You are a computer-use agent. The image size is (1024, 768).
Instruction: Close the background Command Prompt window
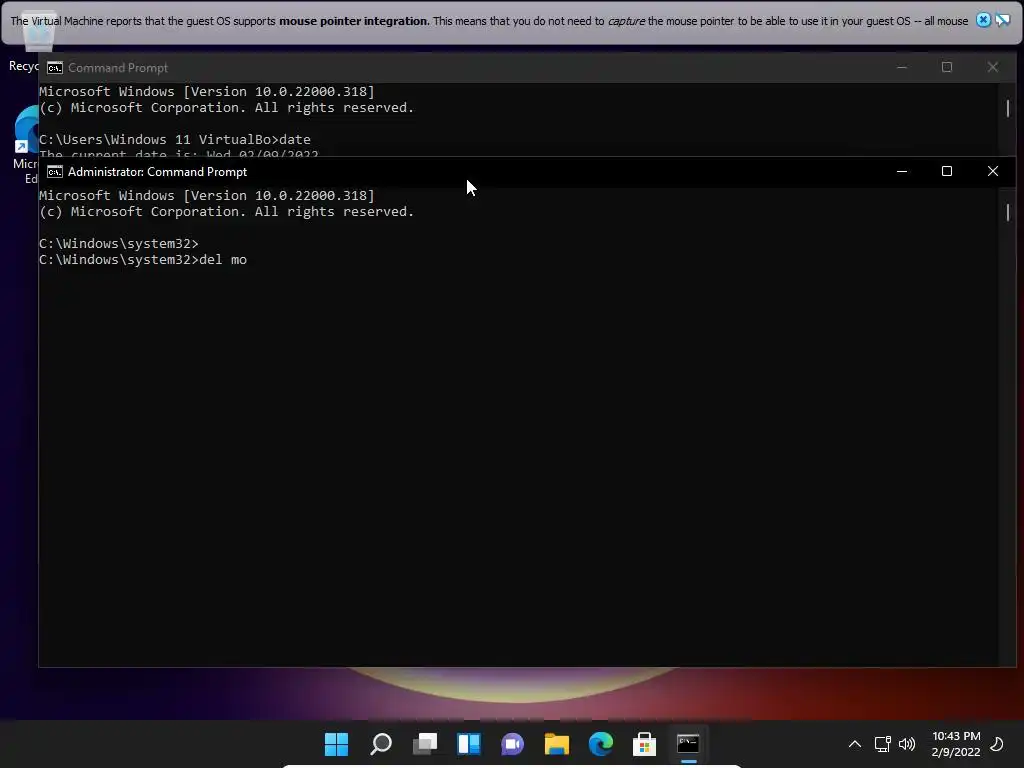(993, 67)
